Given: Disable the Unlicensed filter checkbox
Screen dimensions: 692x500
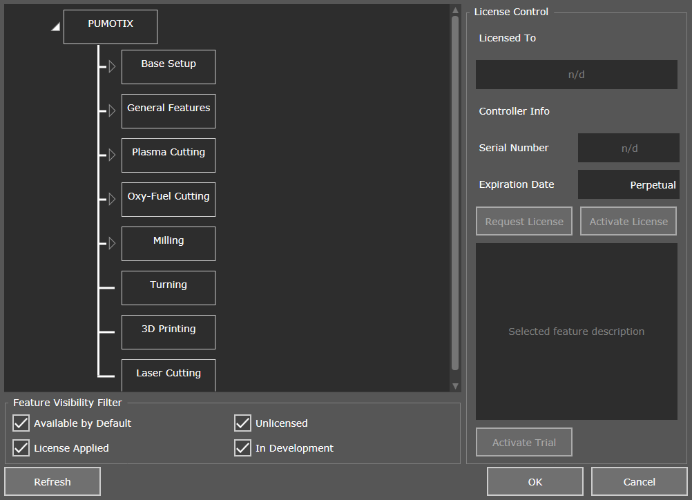Looking at the screenshot, I should pos(243,423).
